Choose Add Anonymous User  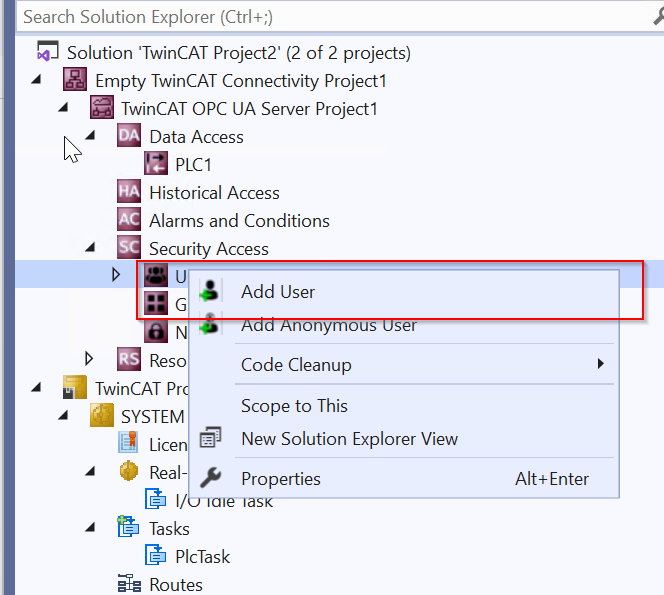point(404,325)
